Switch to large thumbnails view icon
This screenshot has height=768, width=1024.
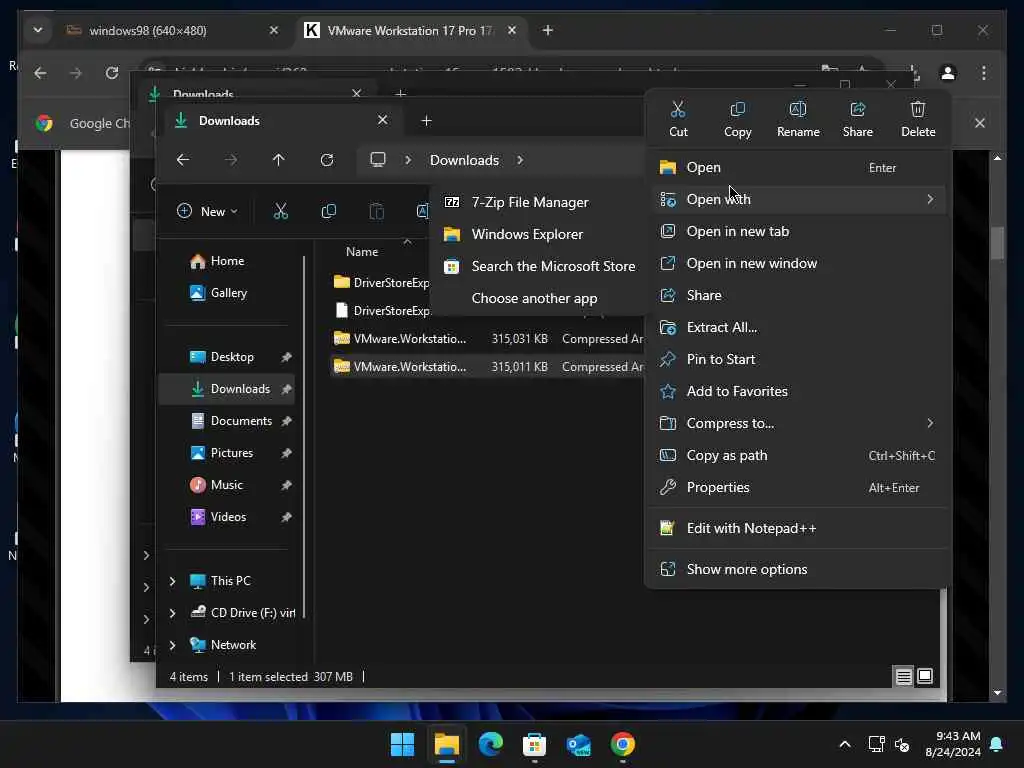(x=925, y=677)
